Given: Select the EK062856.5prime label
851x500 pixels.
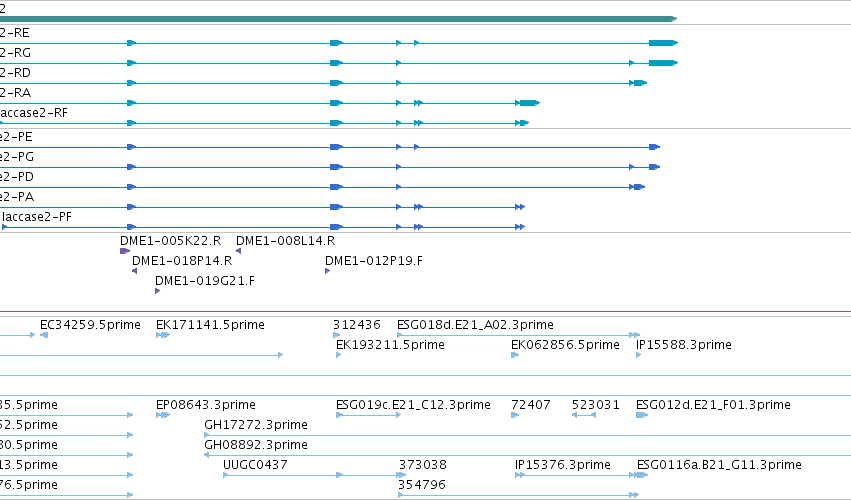Looking at the screenshot, I should click(x=565, y=345).
